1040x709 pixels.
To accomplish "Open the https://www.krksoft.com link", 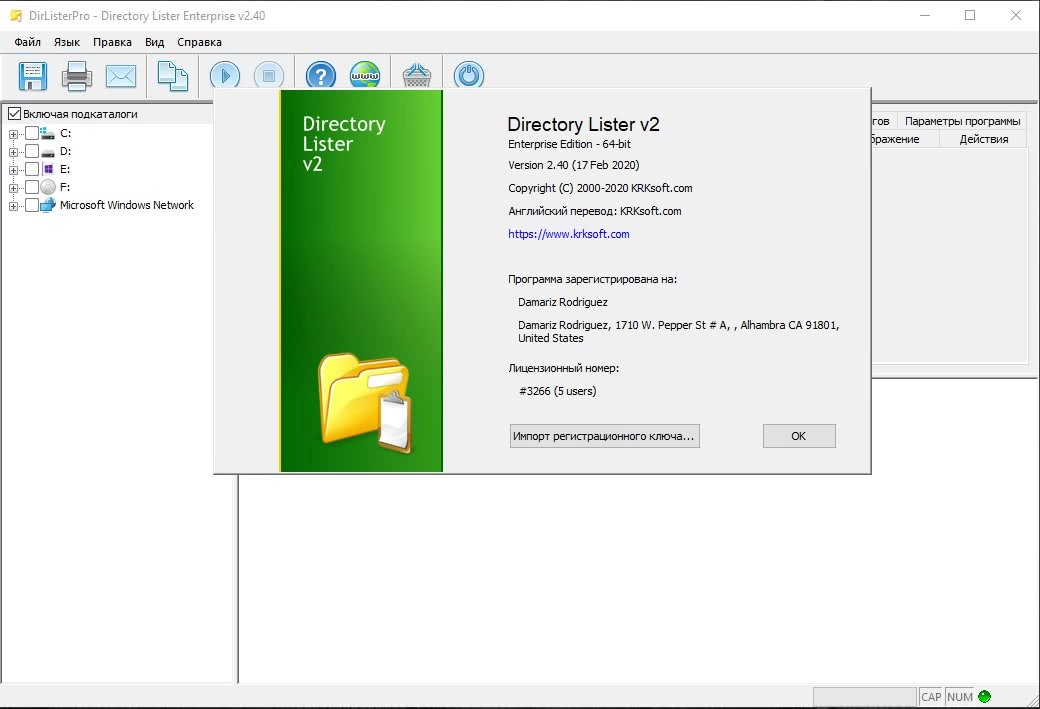I will tap(568, 234).
